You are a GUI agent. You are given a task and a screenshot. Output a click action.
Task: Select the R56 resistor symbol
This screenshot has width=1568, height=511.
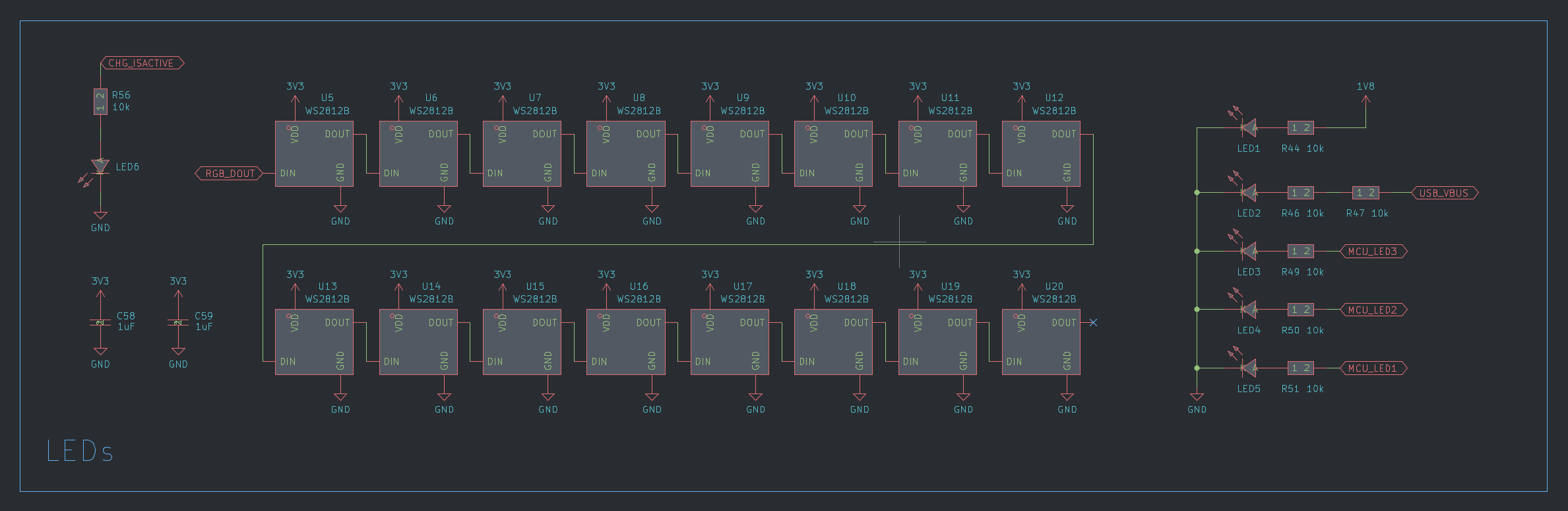100,102
